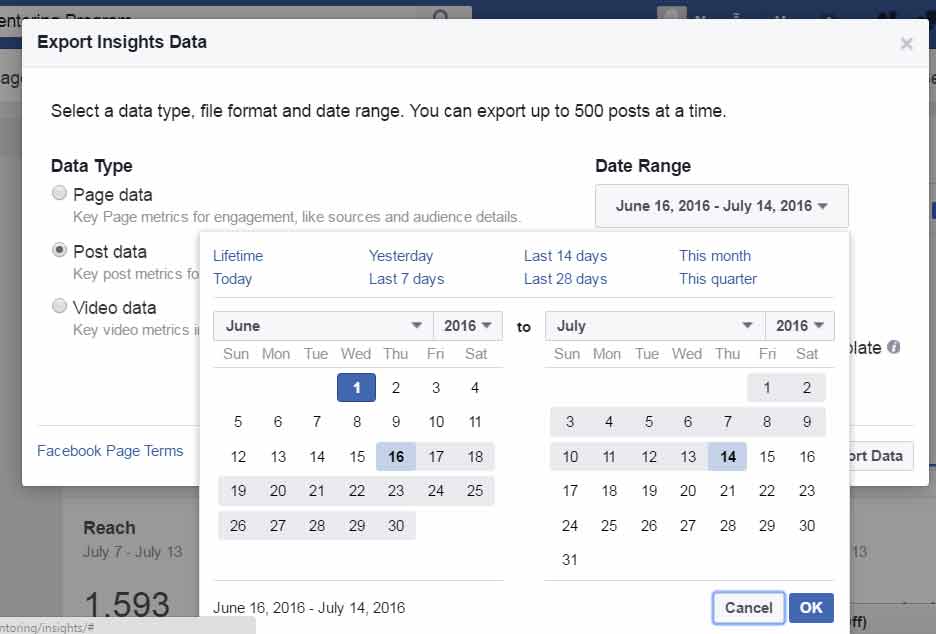This screenshot has width=936, height=634.
Task: Select the Video data radio button
Action: pos(59,307)
